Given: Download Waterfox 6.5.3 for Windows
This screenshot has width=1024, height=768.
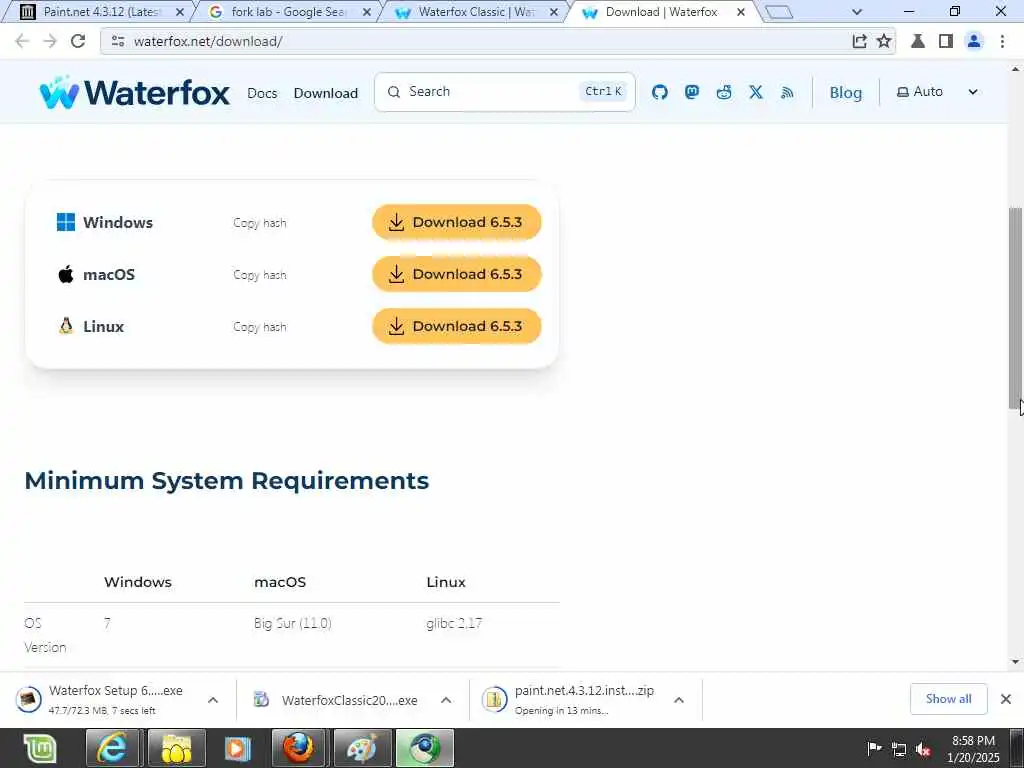Looking at the screenshot, I should 456,223.
